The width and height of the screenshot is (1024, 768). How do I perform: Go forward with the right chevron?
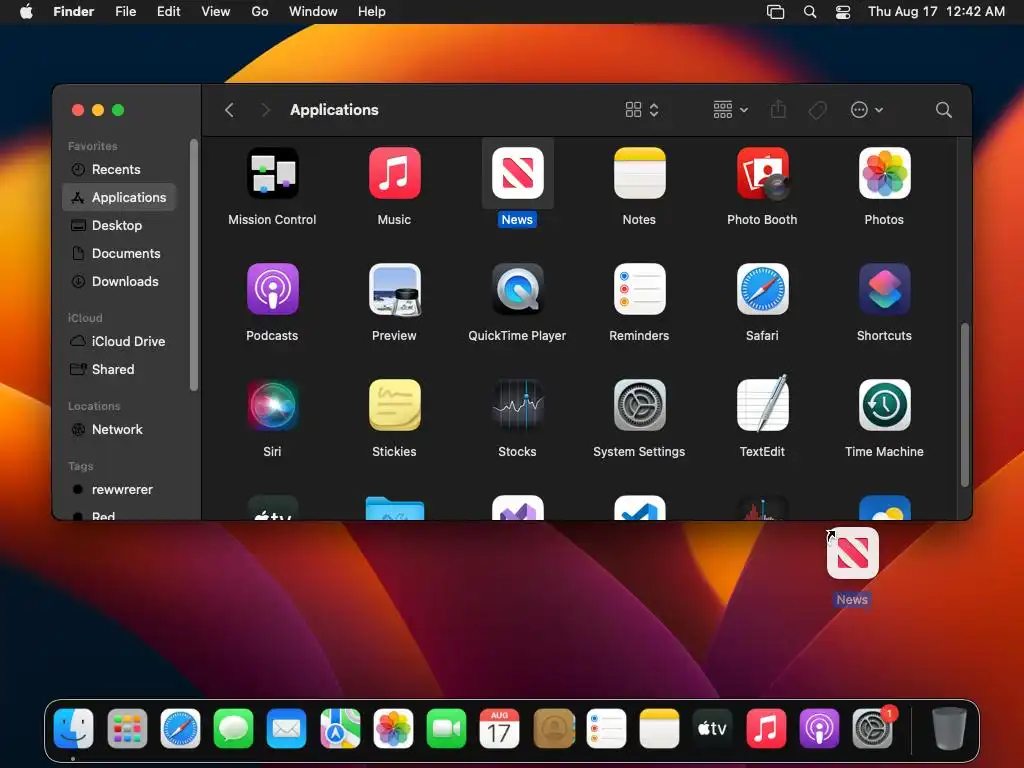[265, 110]
